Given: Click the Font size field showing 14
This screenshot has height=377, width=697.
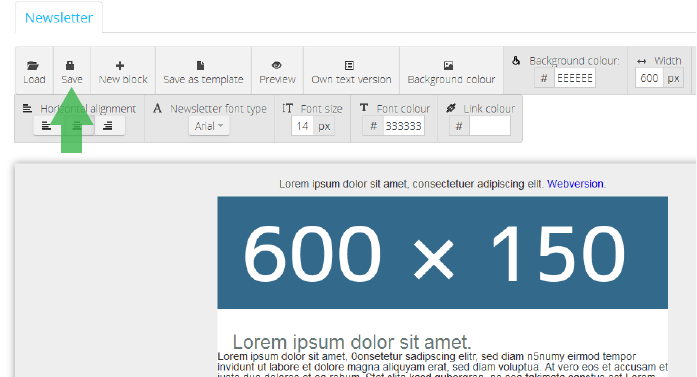Looking at the screenshot, I should (303, 126).
